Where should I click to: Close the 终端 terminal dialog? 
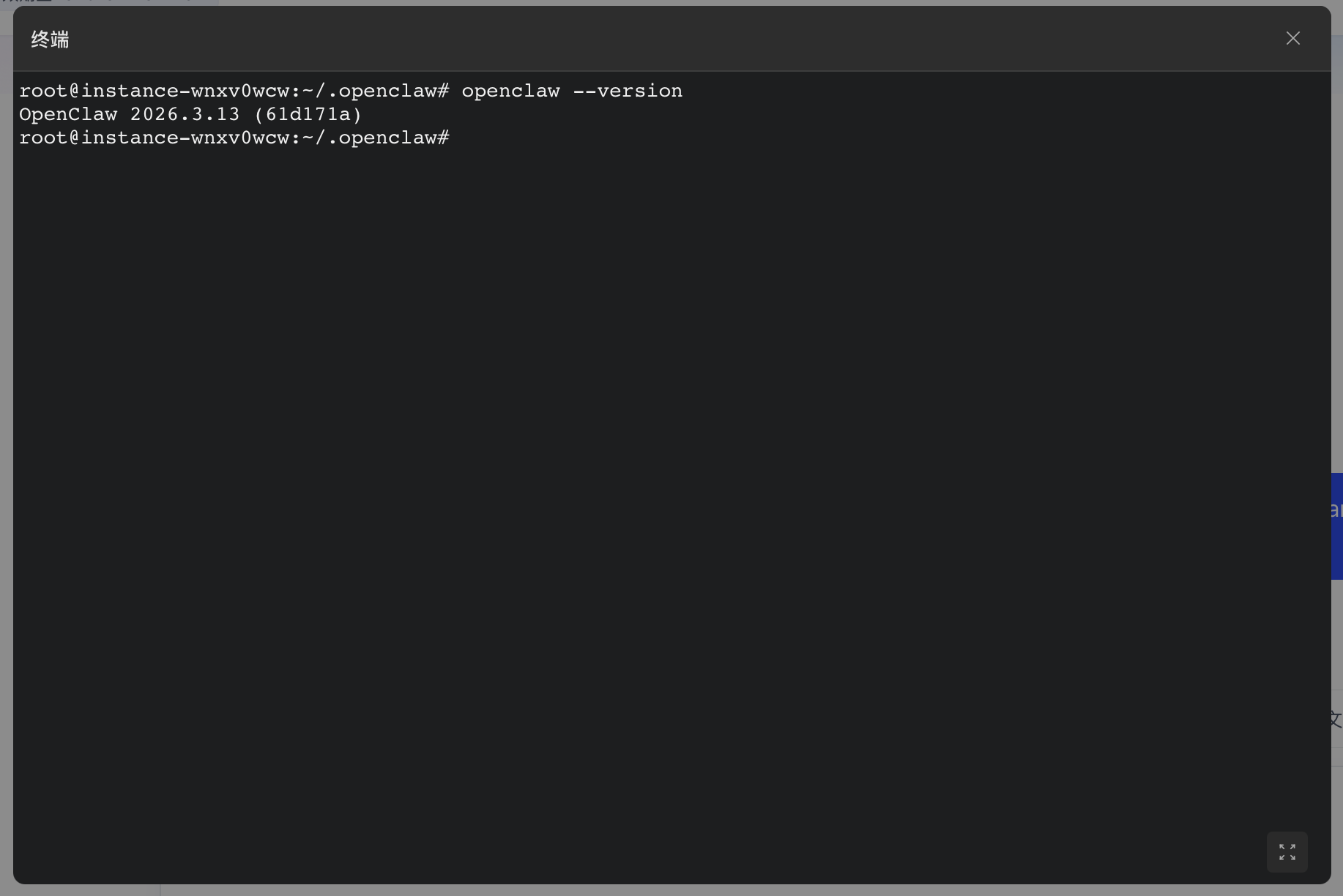pyautogui.click(x=1292, y=38)
